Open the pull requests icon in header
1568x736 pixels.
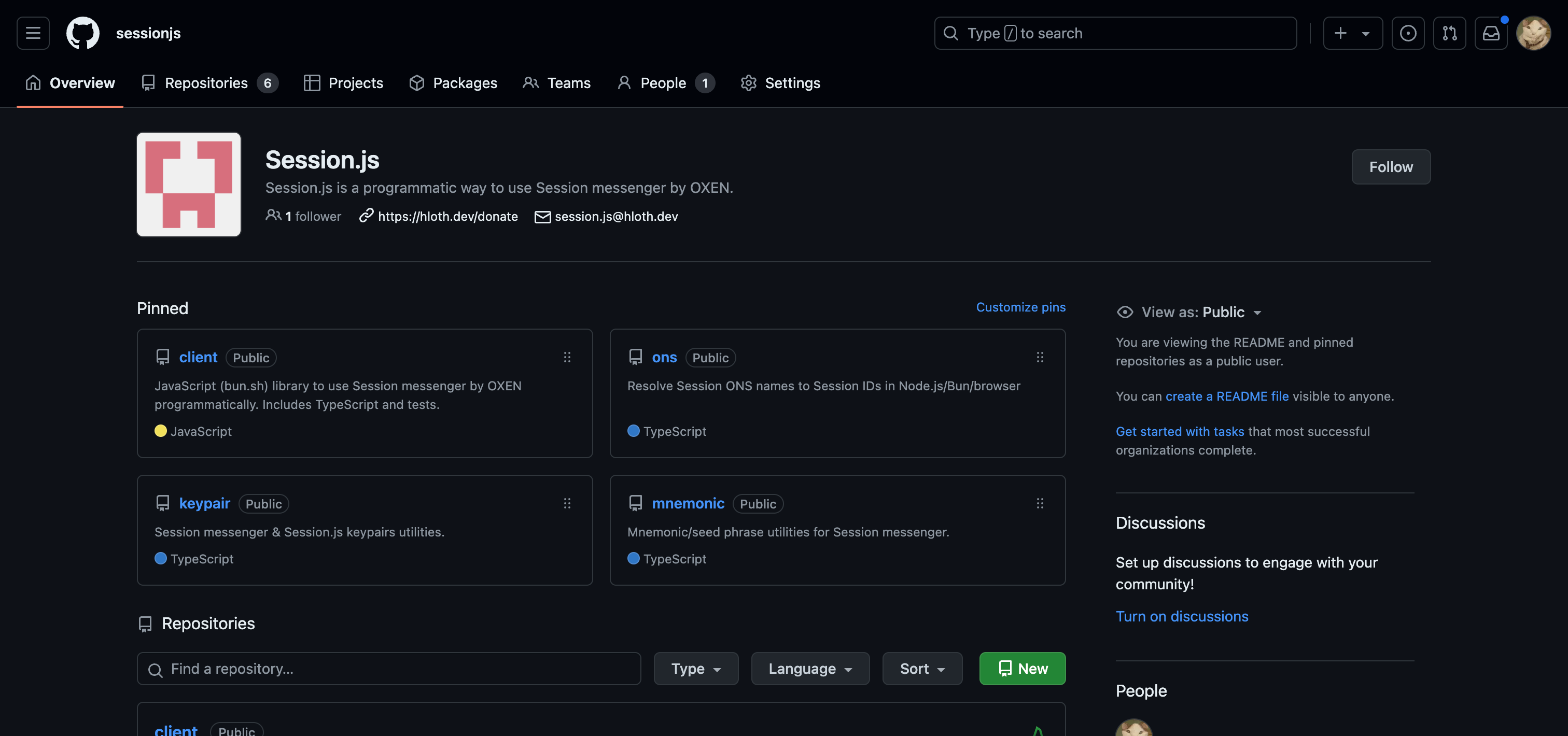click(x=1449, y=33)
